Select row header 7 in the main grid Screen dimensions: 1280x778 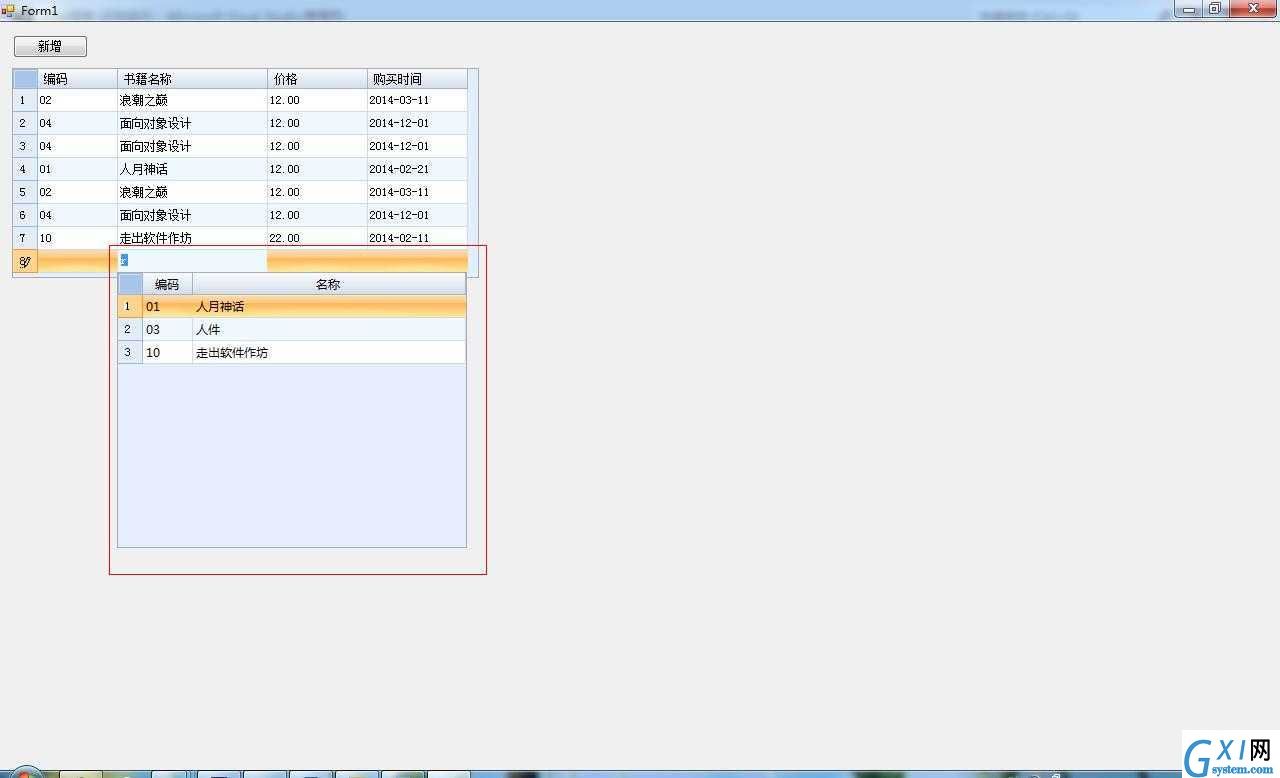[25, 238]
